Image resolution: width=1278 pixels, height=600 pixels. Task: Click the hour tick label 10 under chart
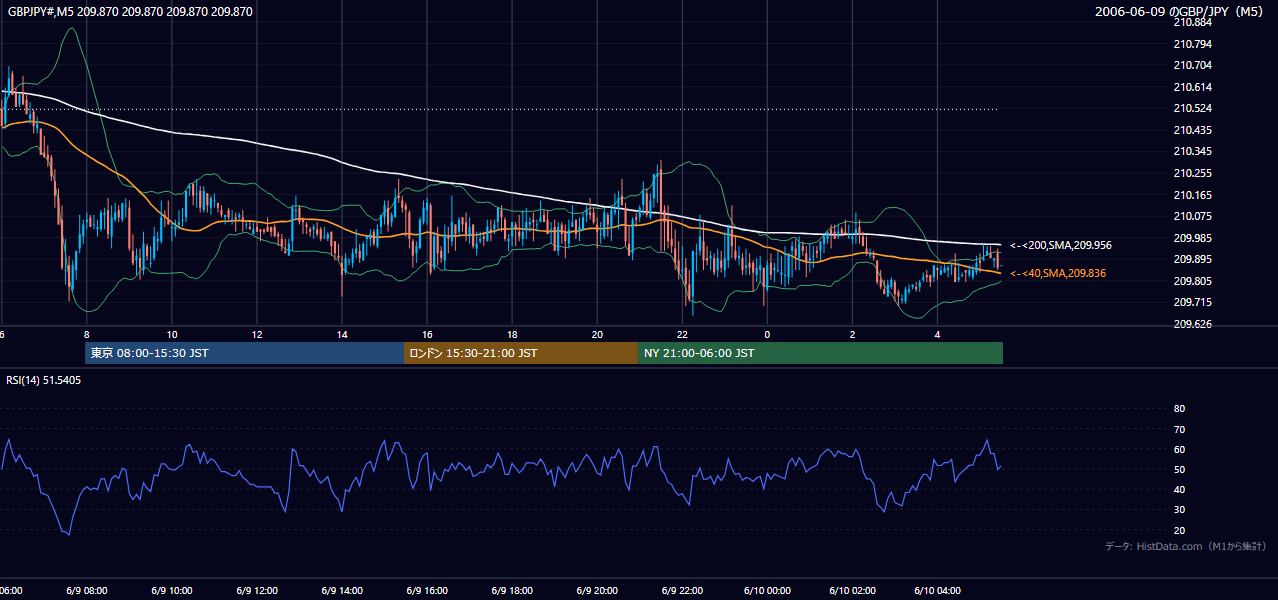[172, 334]
